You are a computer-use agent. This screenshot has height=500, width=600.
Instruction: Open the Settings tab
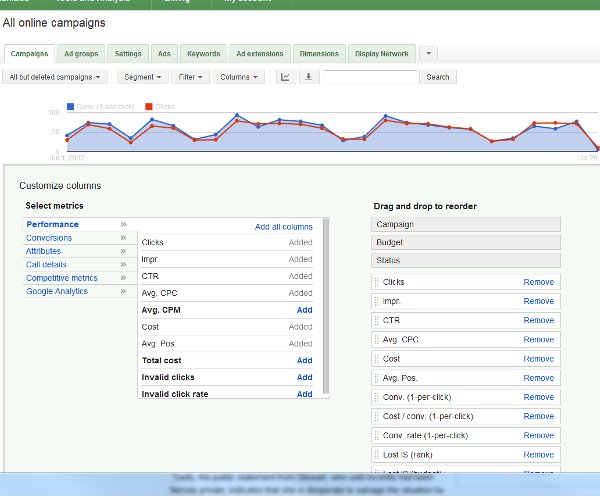pos(128,54)
